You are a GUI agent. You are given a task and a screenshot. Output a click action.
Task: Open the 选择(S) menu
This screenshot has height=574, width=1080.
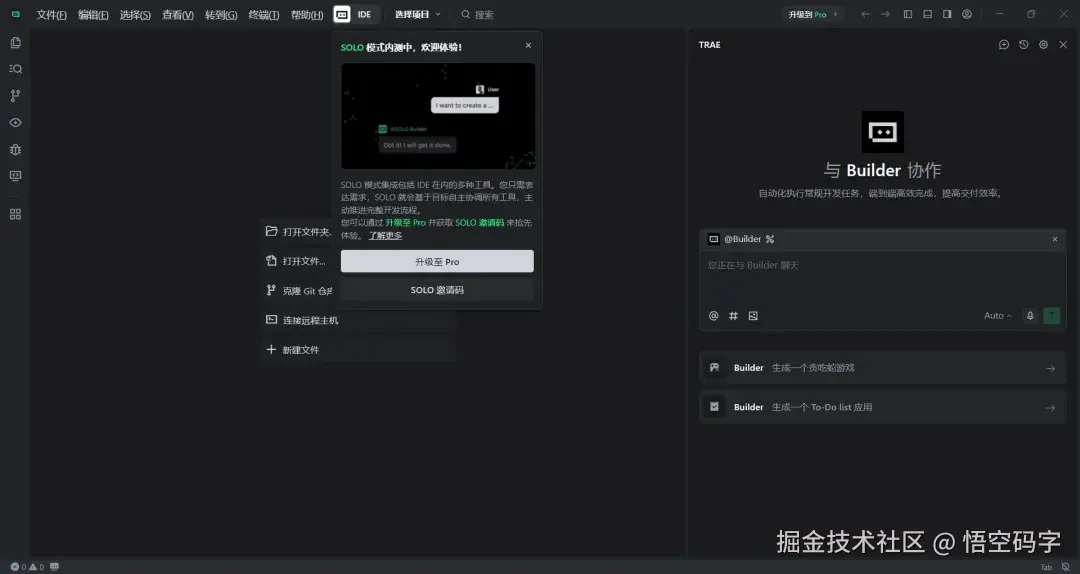click(x=135, y=14)
